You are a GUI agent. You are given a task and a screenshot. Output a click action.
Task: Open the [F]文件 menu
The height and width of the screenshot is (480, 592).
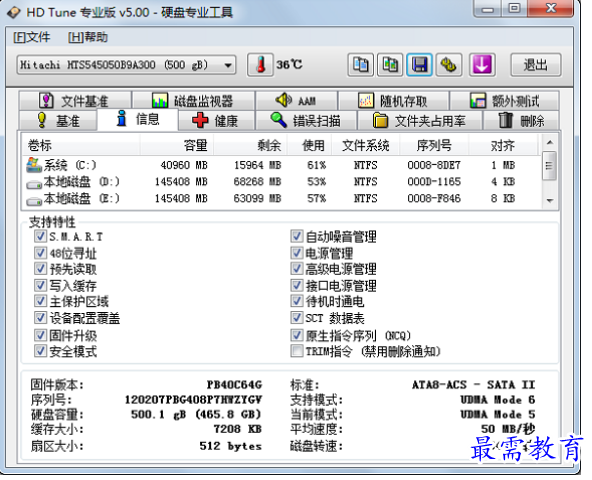(32, 37)
